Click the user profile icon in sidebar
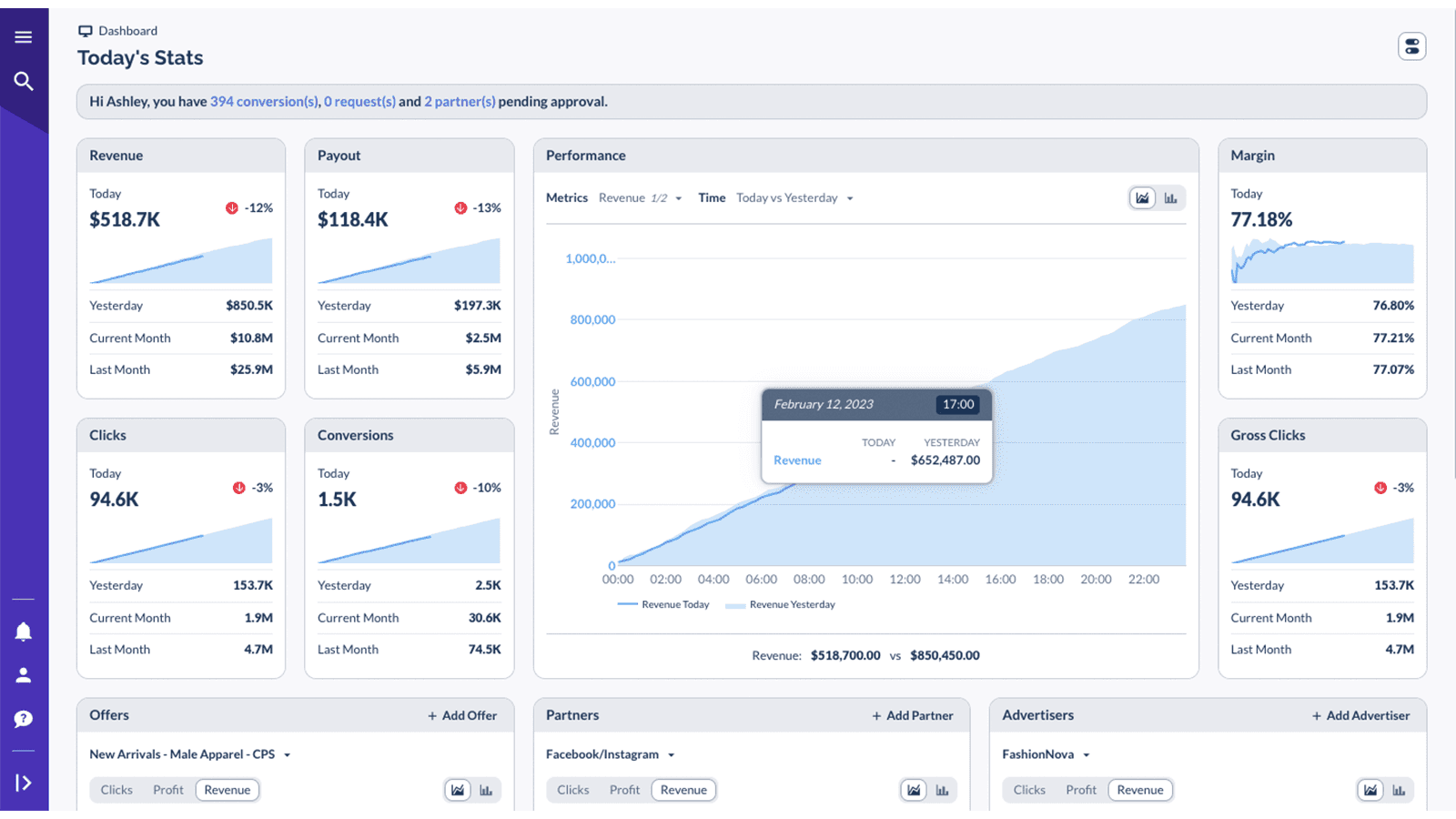This screenshot has width=1456, height=819. pyautogui.click(x=23, y=674)
